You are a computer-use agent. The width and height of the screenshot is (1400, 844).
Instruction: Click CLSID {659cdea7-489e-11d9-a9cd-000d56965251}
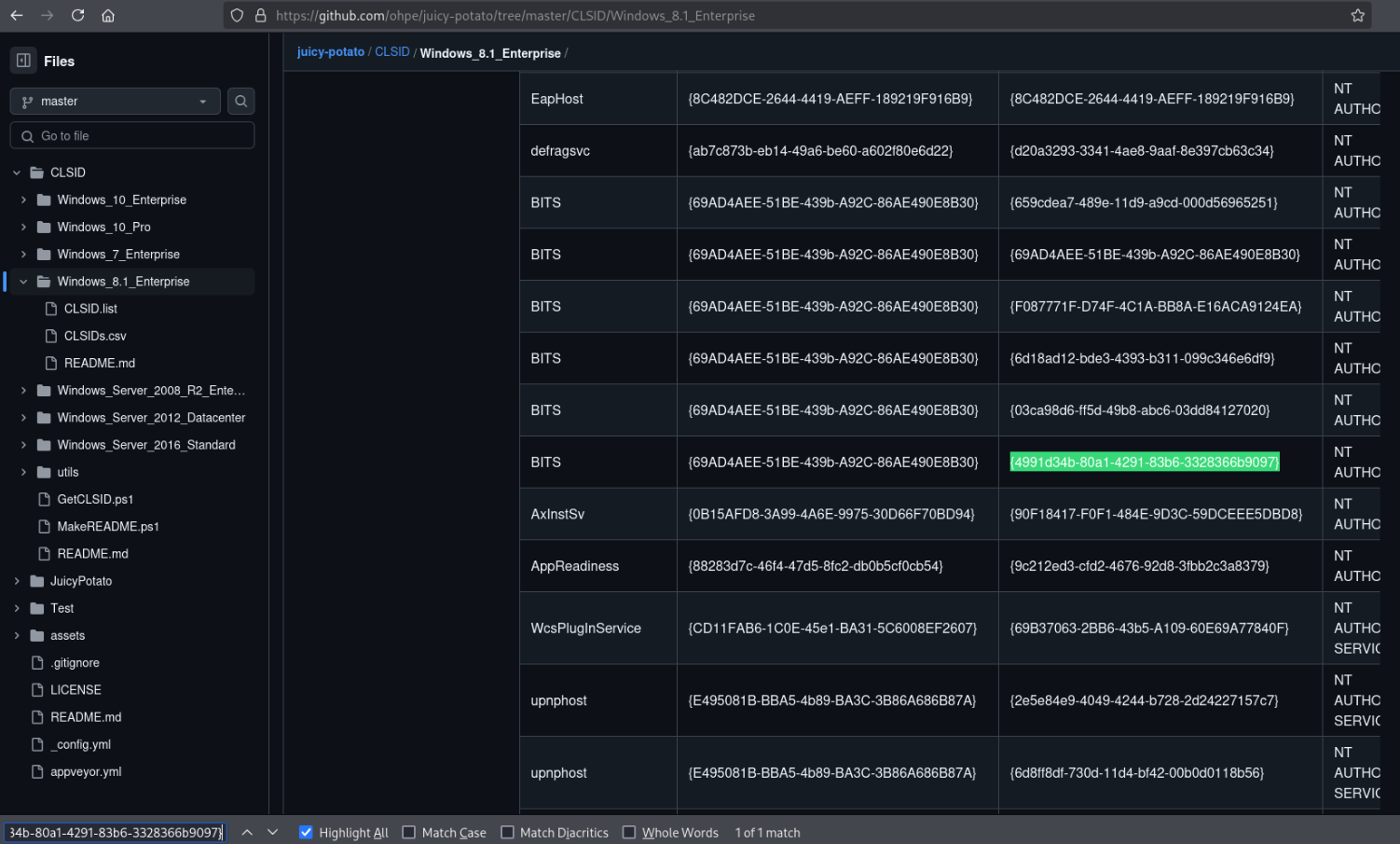pos(1144,202)
